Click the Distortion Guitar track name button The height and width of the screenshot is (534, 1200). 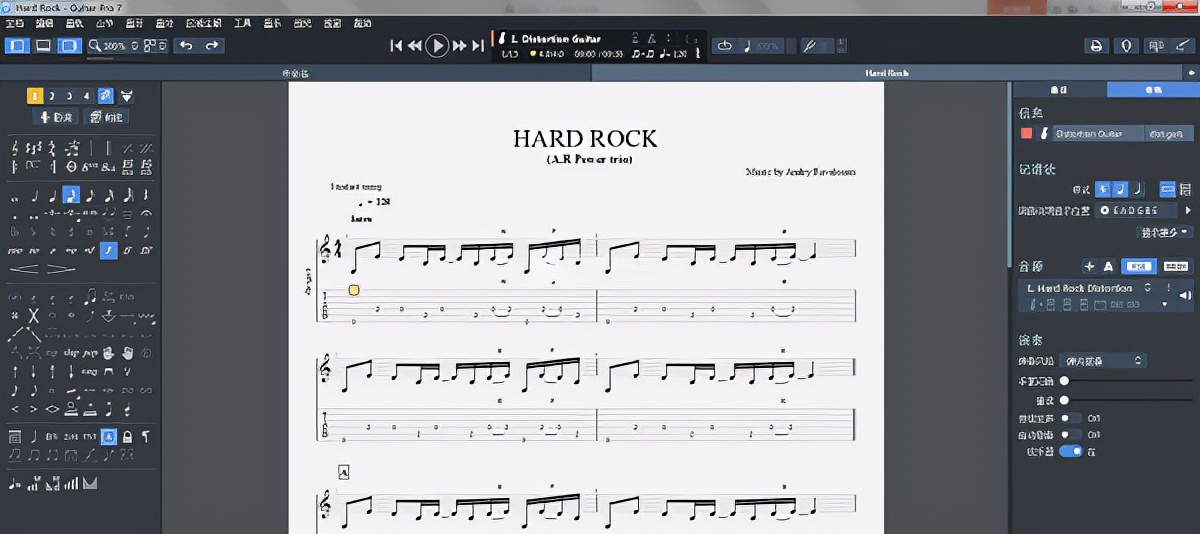click(1095, 133)
